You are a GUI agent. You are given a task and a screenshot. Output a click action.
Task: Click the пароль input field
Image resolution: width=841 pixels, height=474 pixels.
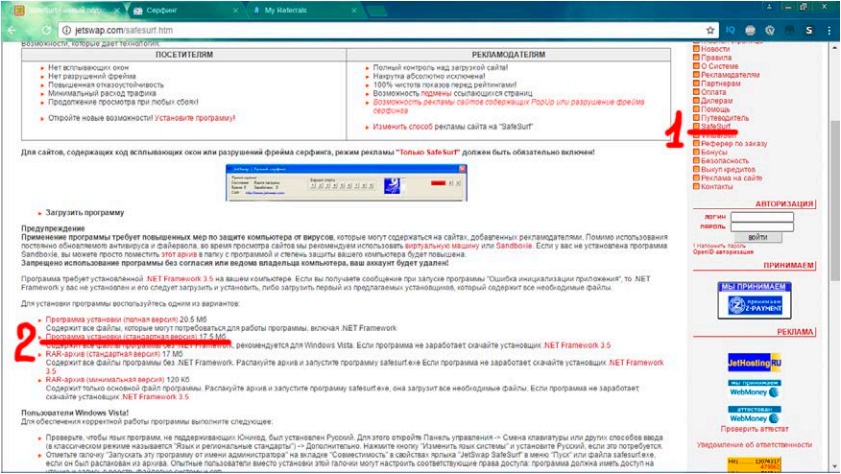click(761, 226)
